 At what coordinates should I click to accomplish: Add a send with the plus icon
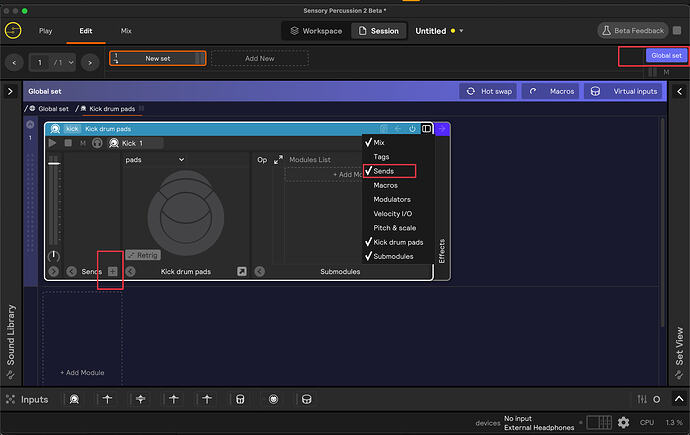coord(113,271)
